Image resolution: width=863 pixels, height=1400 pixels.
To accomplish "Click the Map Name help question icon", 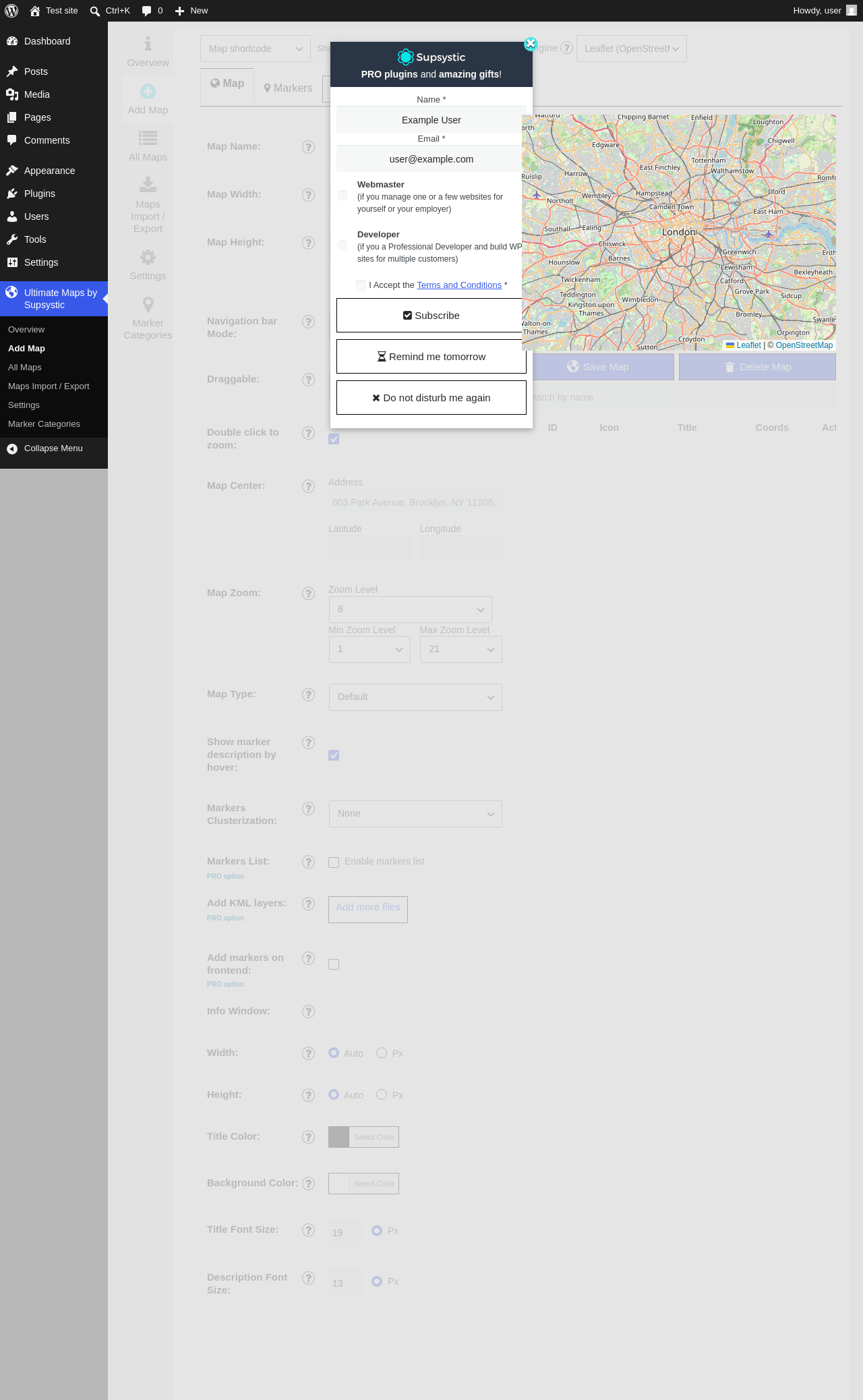I will (x=308, y=147).
